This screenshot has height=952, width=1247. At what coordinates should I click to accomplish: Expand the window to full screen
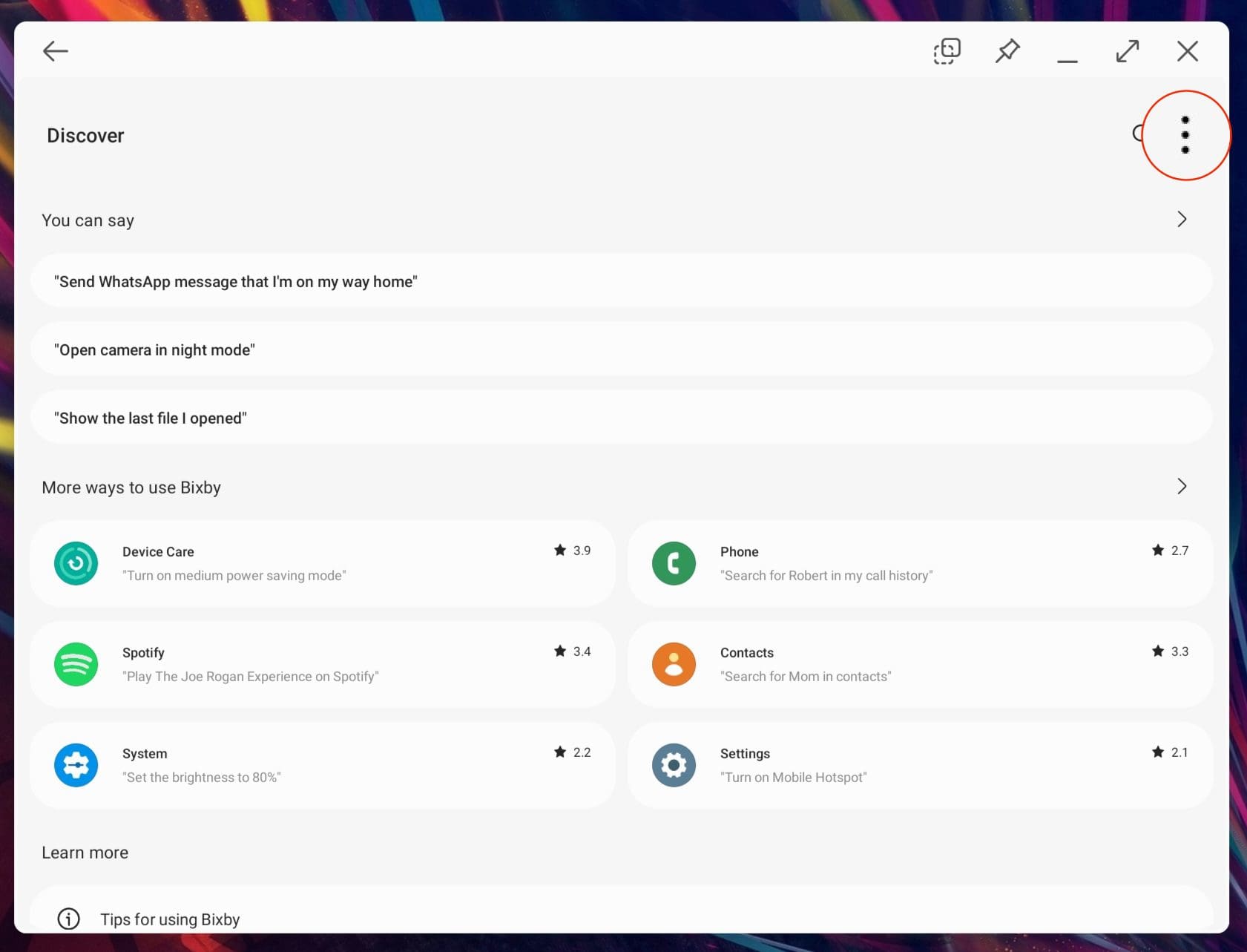click(1127, 51)
